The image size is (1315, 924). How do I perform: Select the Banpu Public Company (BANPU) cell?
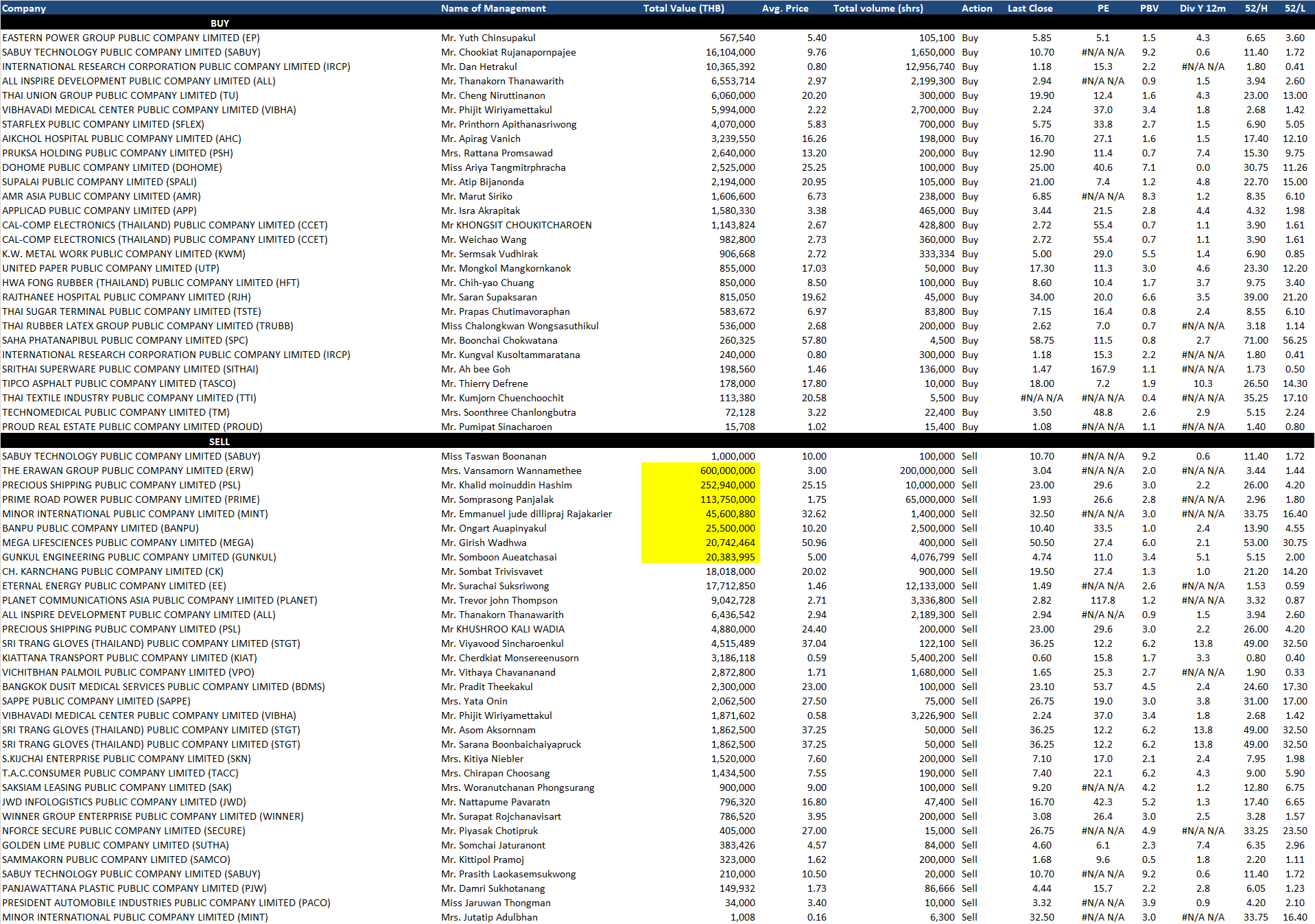click(100, 528)
